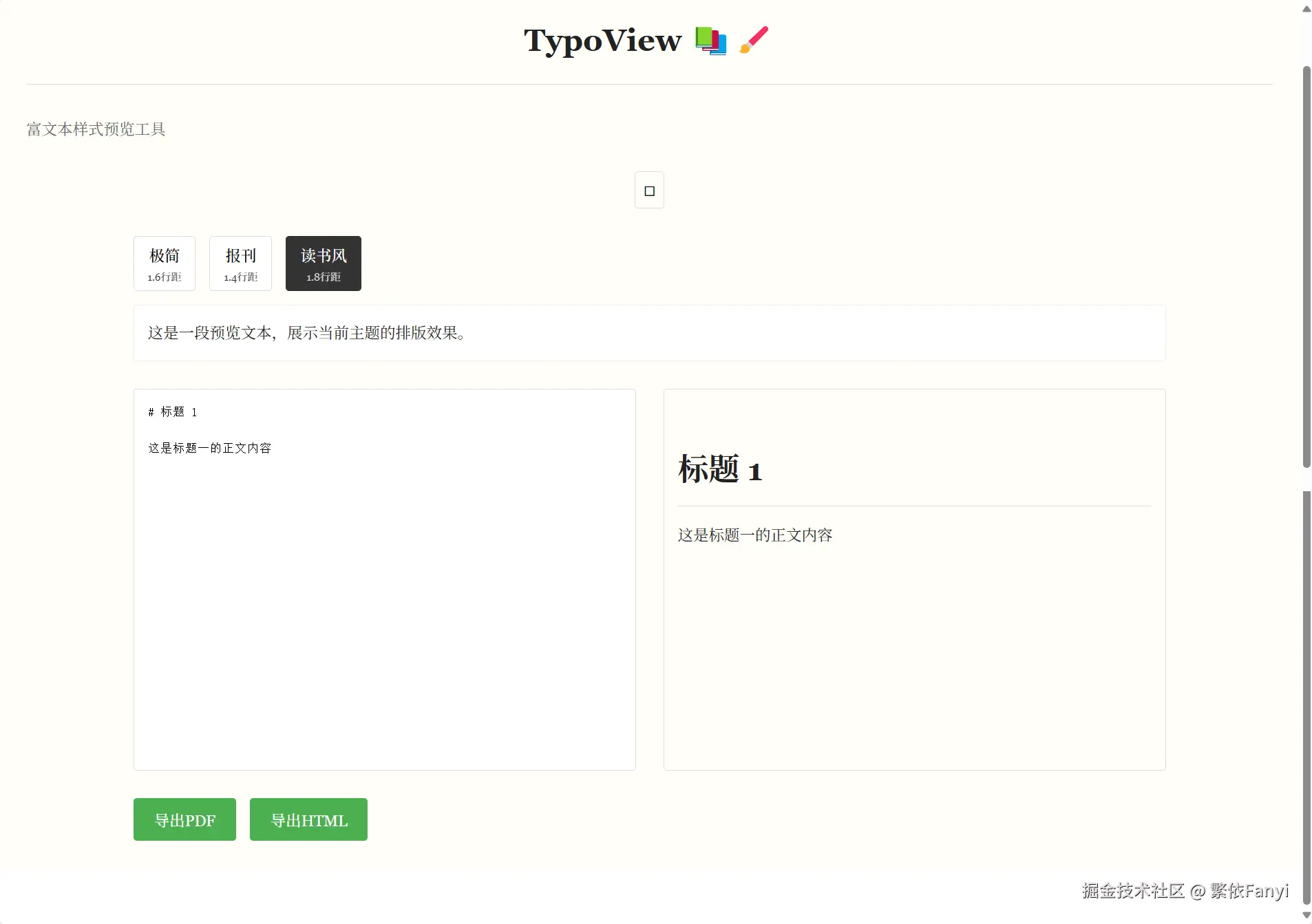
Task: Click the preview sentence 这是一段预览文本 text area
Action: click(306, 333)
